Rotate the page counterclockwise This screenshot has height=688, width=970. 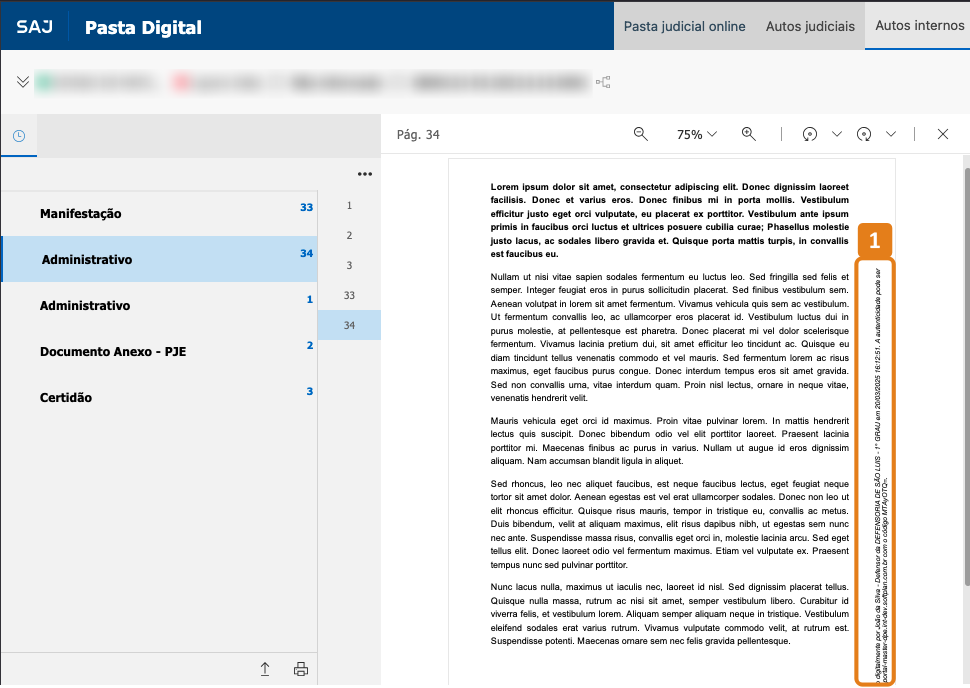(810, 134)
